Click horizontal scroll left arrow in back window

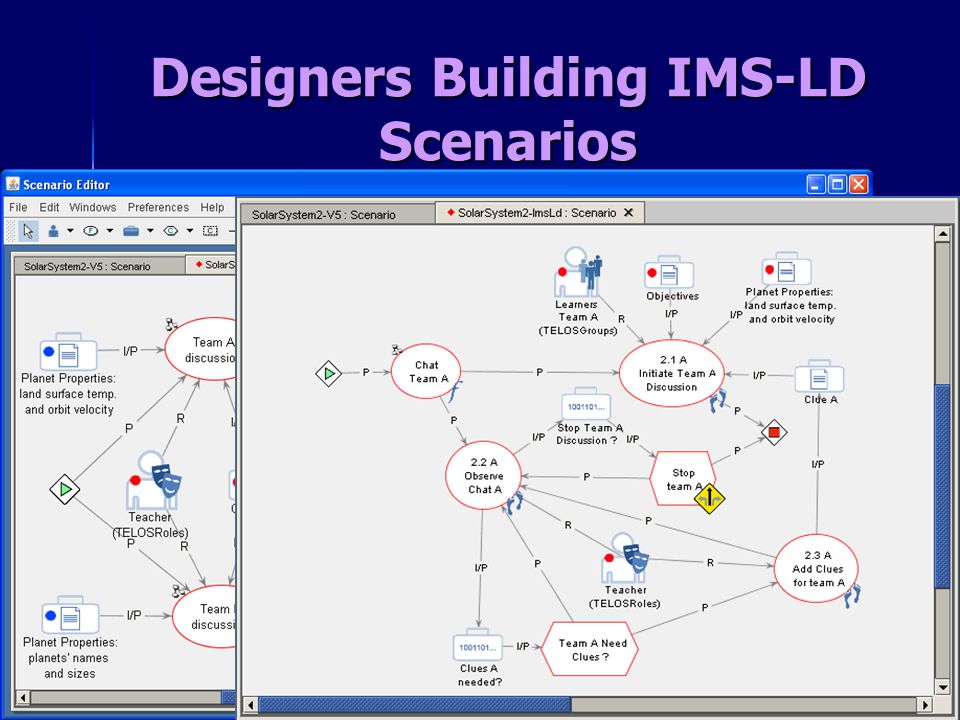[23, 697]
